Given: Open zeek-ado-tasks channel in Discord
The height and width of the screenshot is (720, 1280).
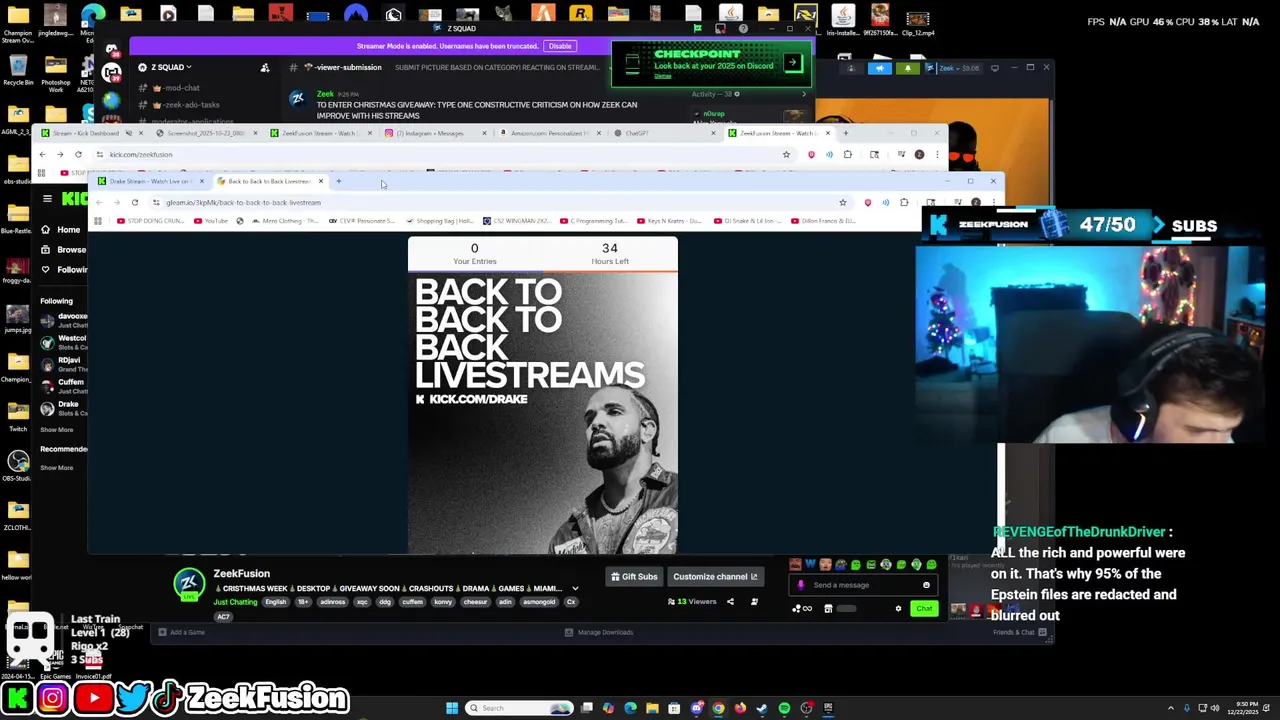Looking at the screenshot, I should [185, 105].
